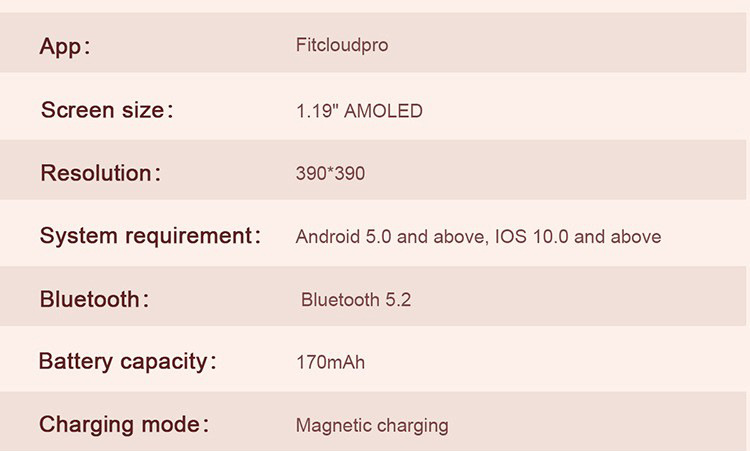Select the 390*390 resolution value
This screenshot has height=451, width=750.
330,174
